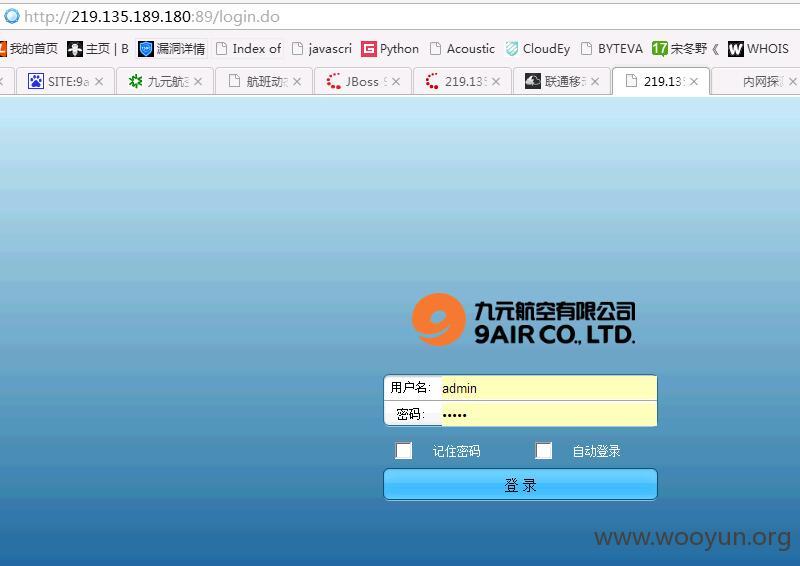Click the 登录 login button
This screenshot has width=800, height=566.
click(x=520, y=484)
